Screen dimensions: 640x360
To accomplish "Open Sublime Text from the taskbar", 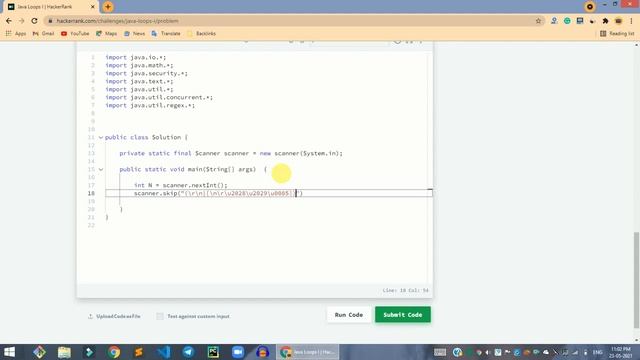I will pos(139,352).
